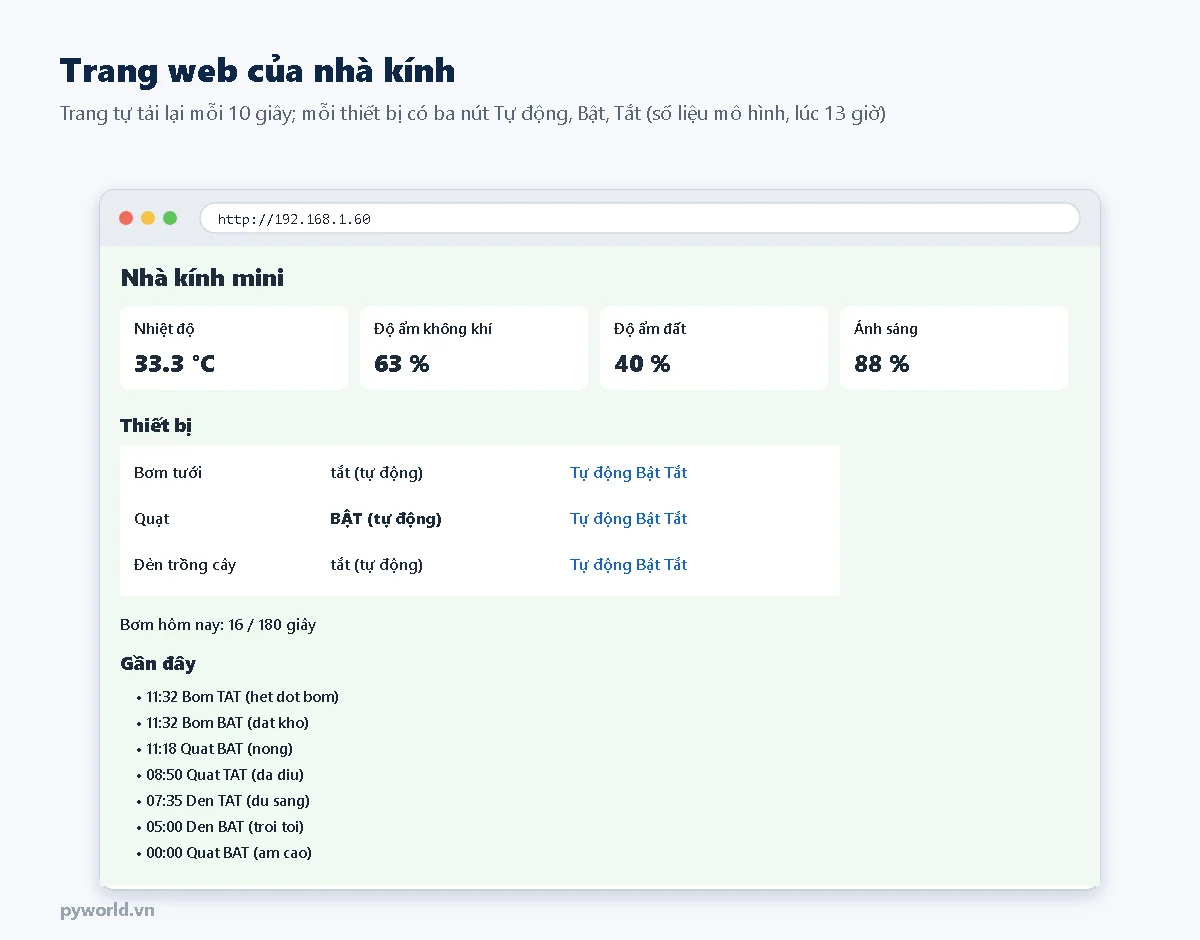The image size is (1200, 940).
Task: Click the Độ ẩm không khí label
Action: (433, 329)
